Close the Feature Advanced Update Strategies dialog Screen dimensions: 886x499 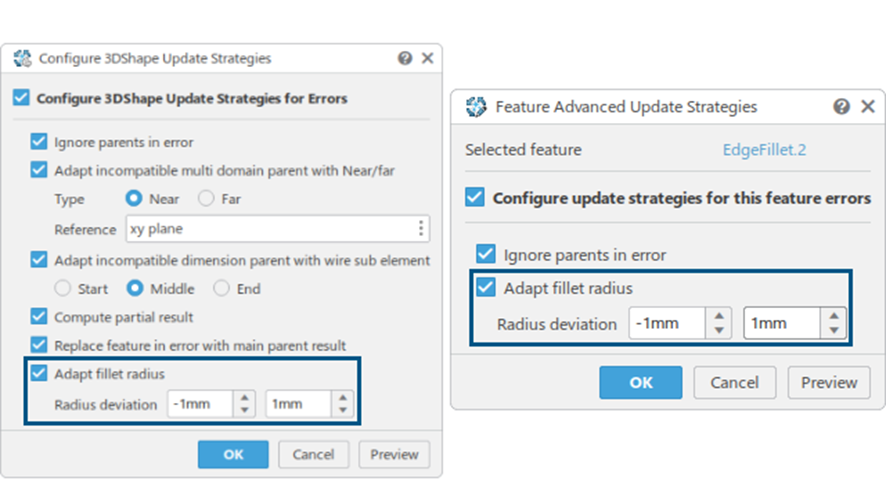(867, 107)
